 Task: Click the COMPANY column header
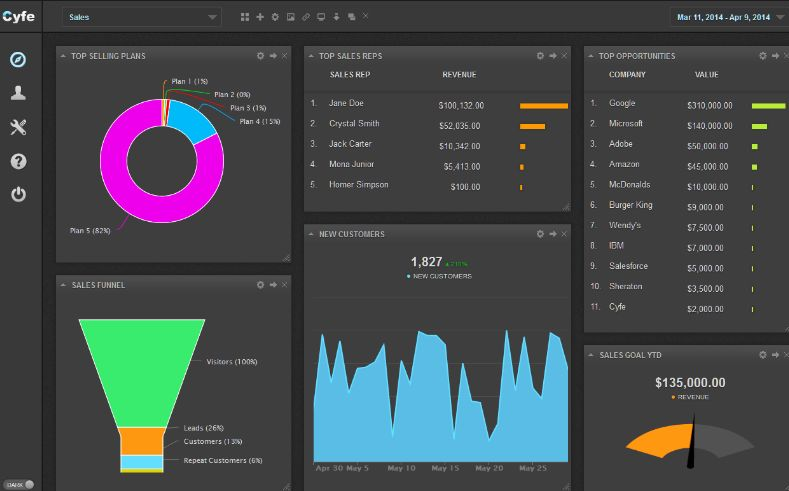627,74
